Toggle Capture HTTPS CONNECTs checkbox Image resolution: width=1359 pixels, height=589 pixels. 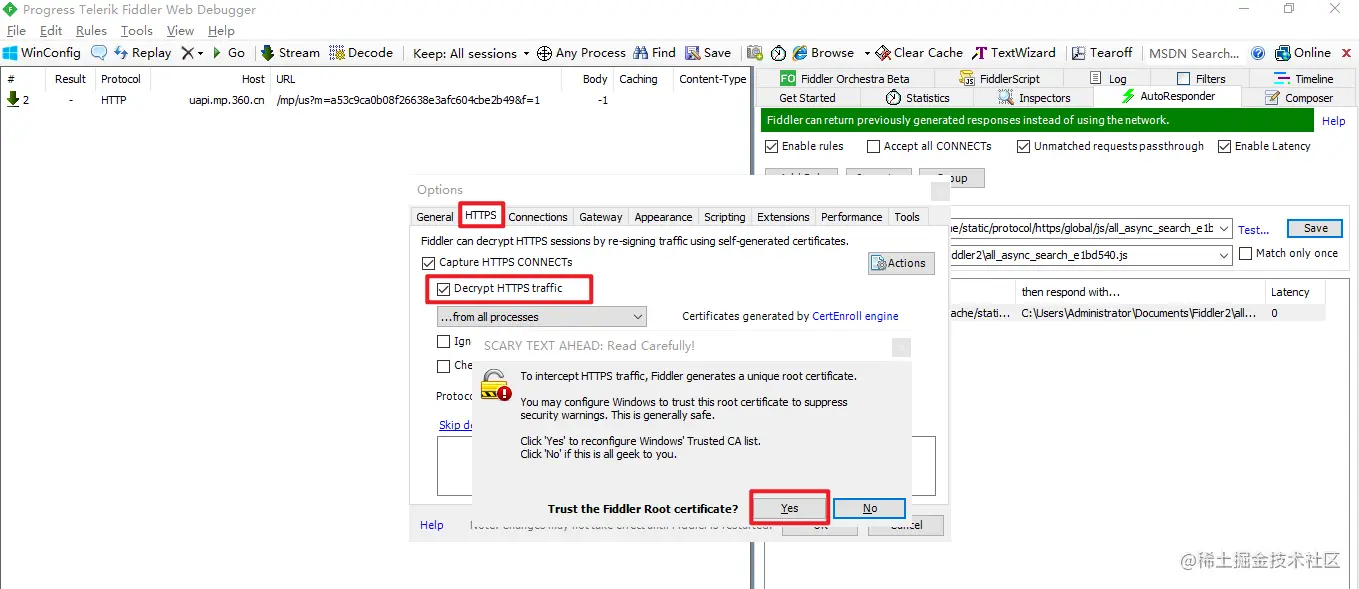click(429, 262)
